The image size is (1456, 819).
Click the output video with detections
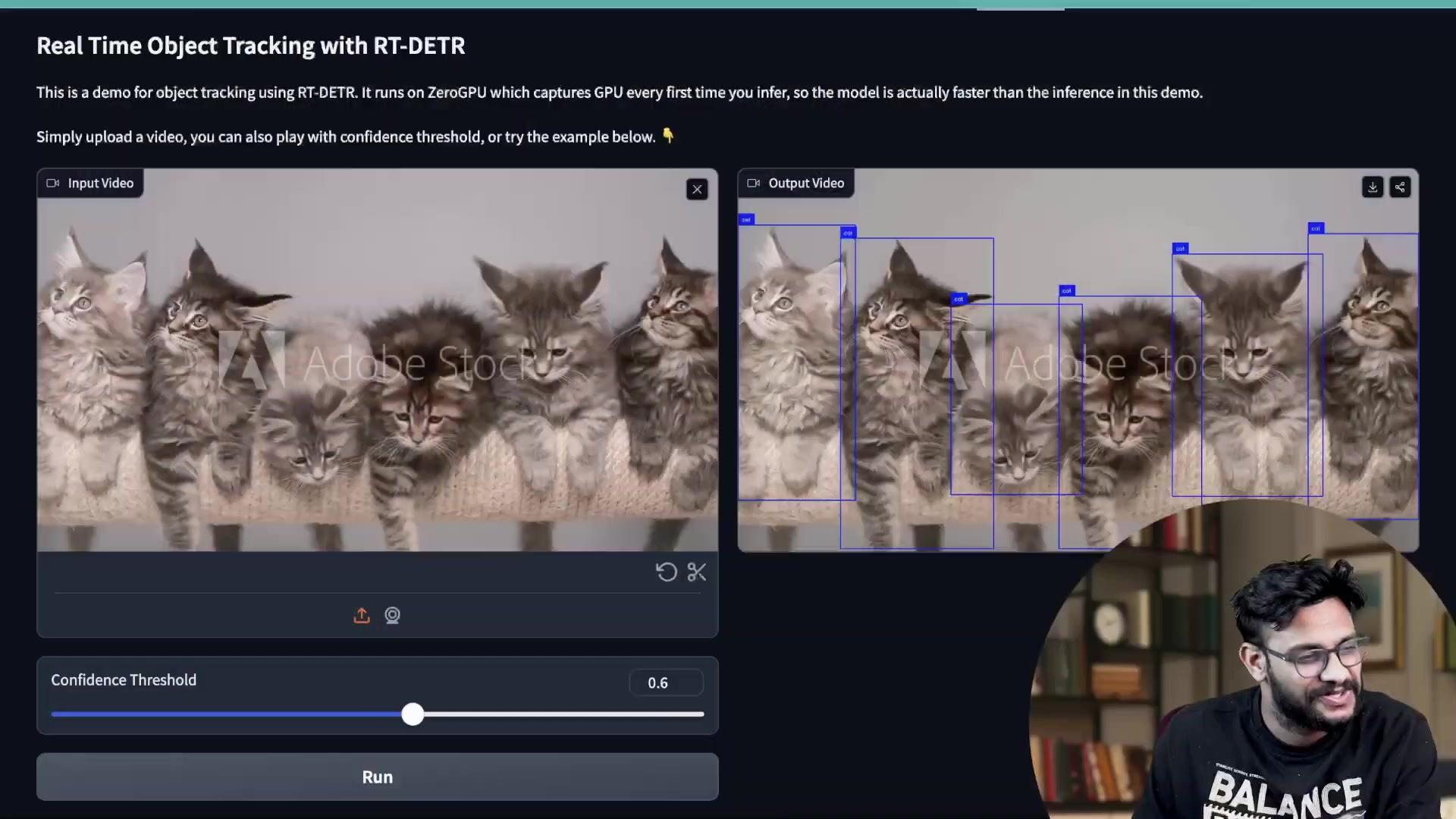tap(1078, 360)
